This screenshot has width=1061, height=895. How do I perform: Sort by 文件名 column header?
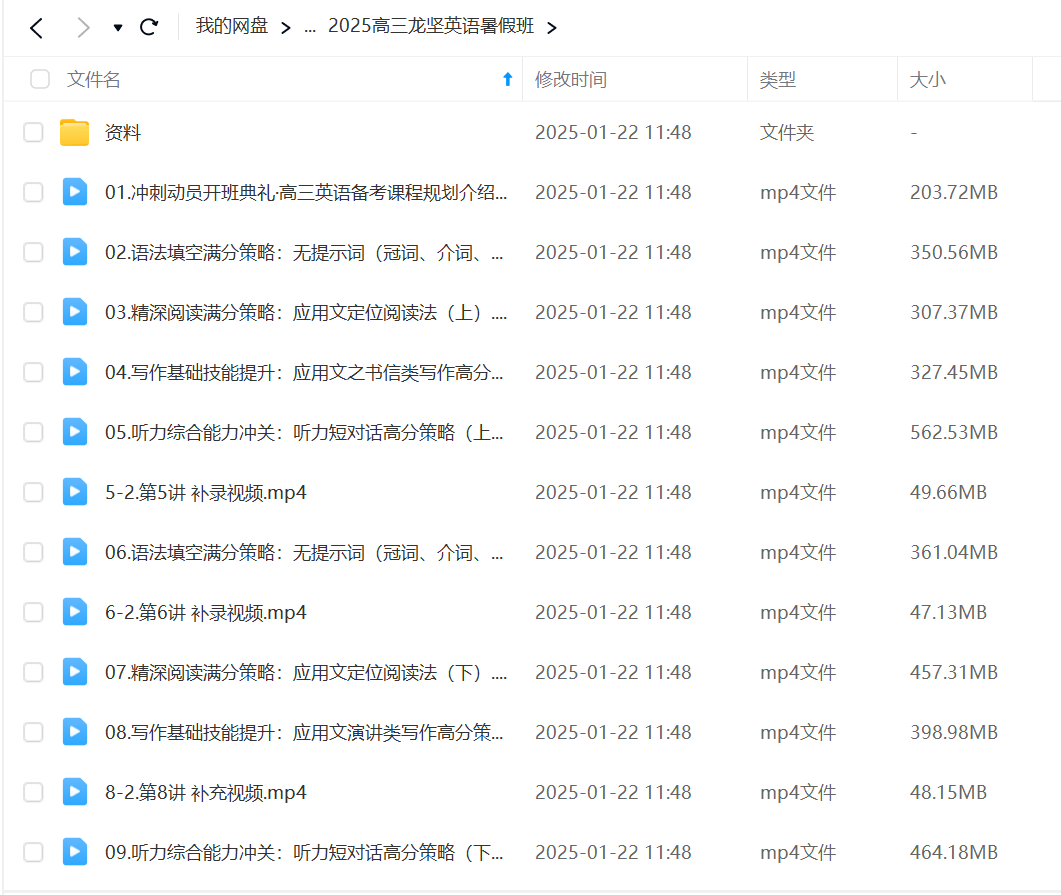(x=93, y=79)
